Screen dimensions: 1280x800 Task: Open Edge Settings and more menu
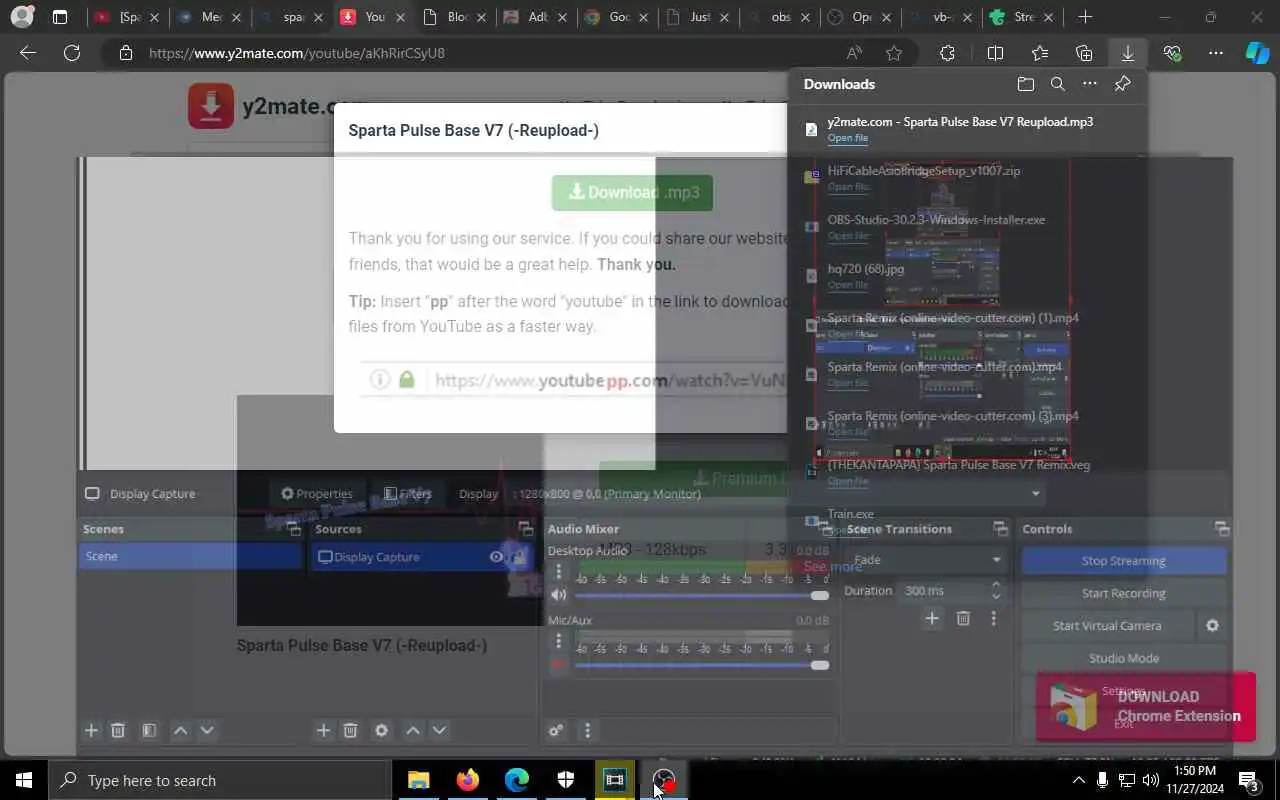1215,53
